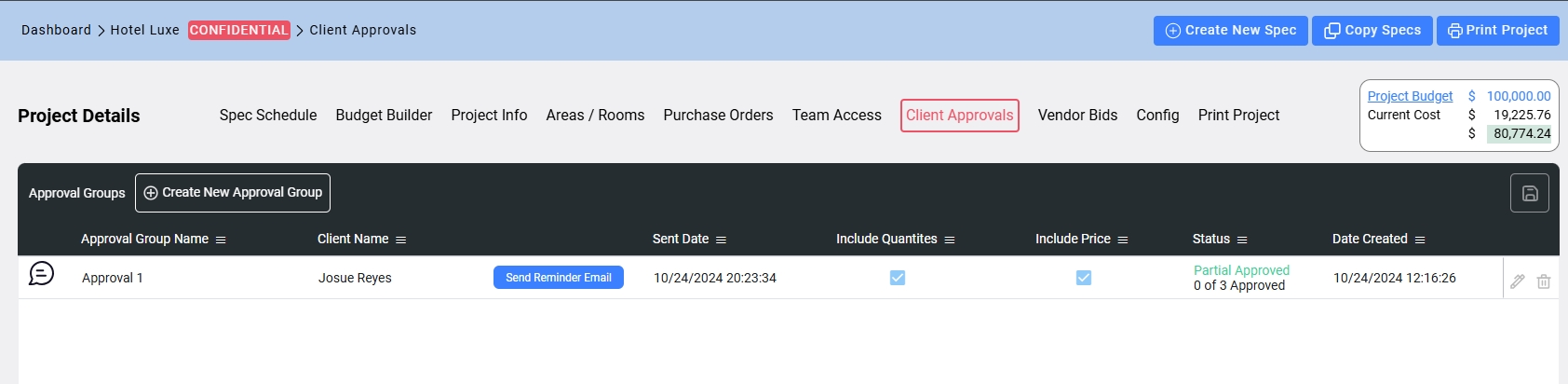Image resolution: width=1568 pixels, height=384 pixels.
Task: Click the save disk icon
Action: coord(1530,193)
